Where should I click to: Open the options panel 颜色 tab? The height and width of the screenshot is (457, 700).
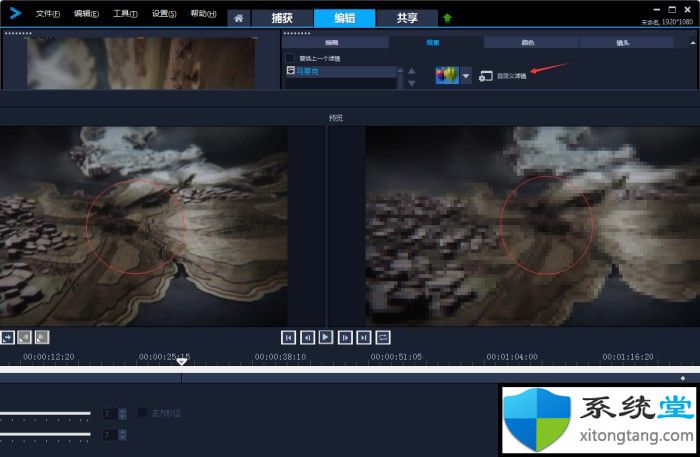pyautogui.click(x=528, y=42)
